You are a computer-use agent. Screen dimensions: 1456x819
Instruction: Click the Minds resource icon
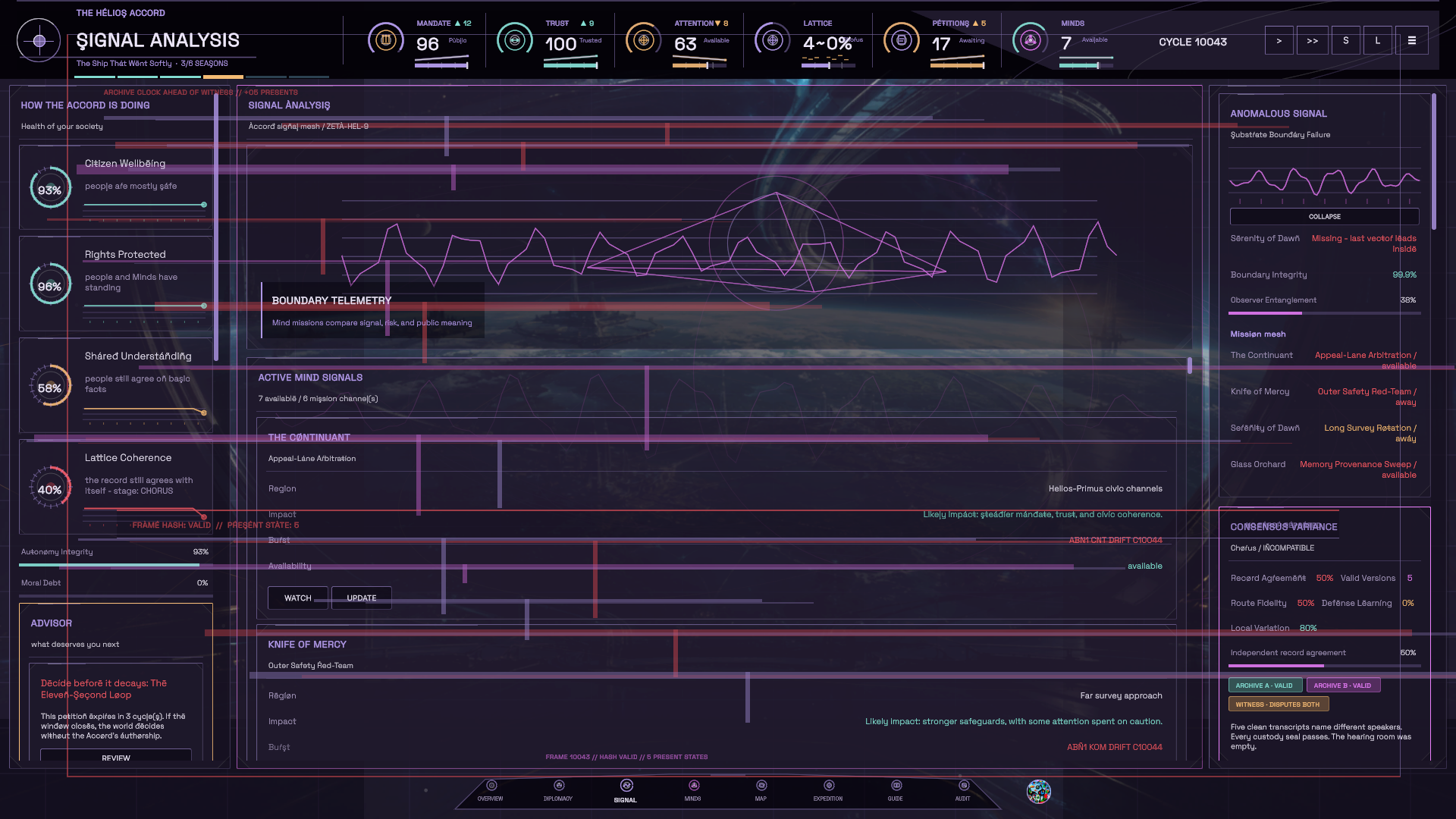(1030, 39)
